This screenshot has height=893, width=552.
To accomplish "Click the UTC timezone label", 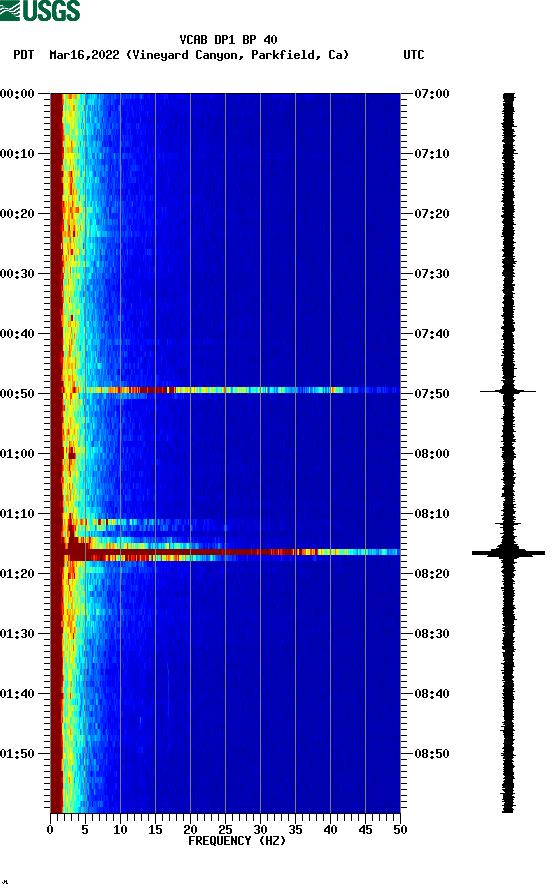I will click(x=414, y=55).
